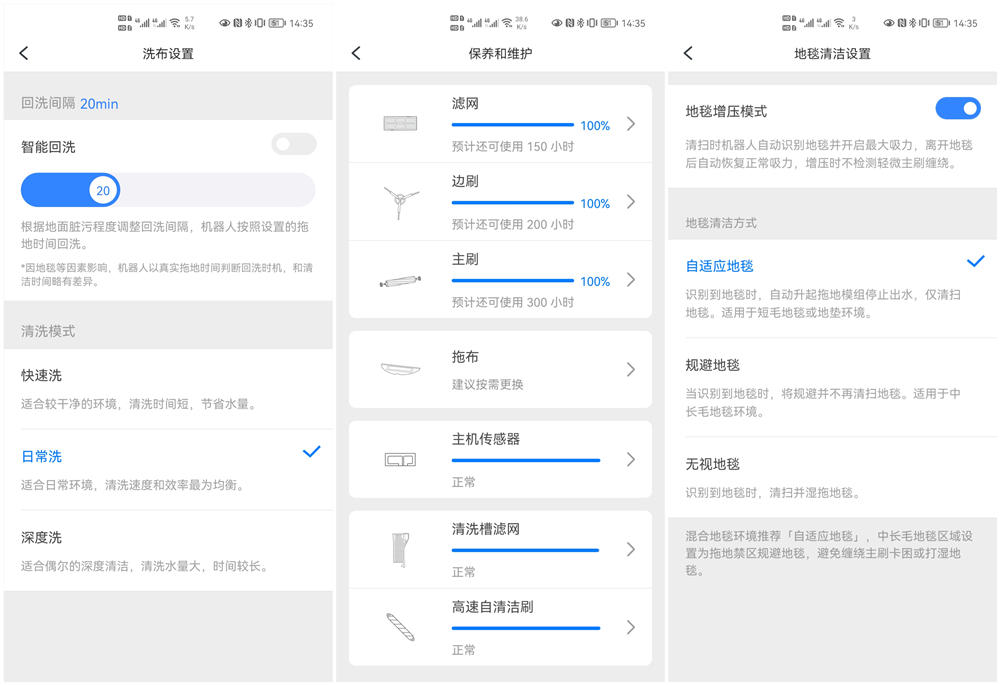1000x685 pixels.
Task: Tap the back arrow on 地毯清洁设置 page
Action: tap(689, 53)
